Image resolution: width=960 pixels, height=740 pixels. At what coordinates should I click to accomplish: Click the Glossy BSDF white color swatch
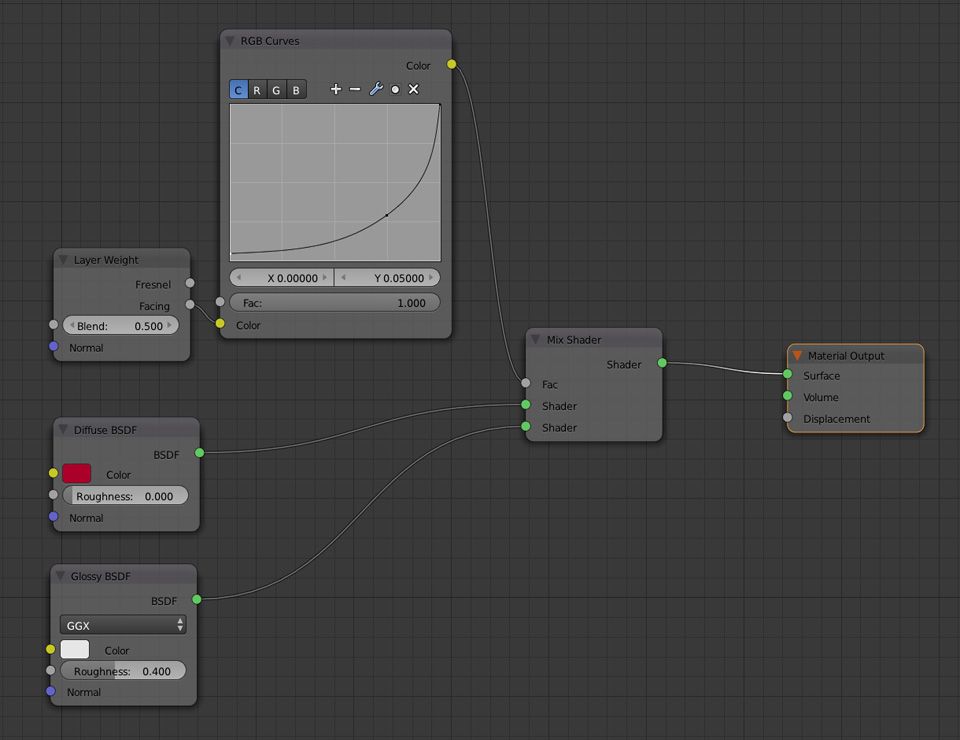click(75, 649)
